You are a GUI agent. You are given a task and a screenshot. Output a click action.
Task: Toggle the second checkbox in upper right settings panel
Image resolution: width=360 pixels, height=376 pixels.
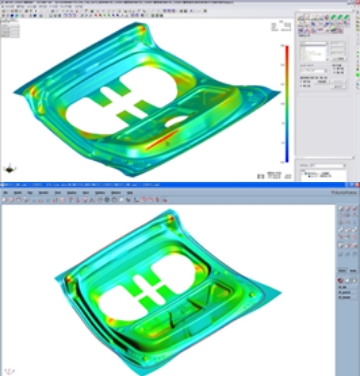click(x=301, y=86)
